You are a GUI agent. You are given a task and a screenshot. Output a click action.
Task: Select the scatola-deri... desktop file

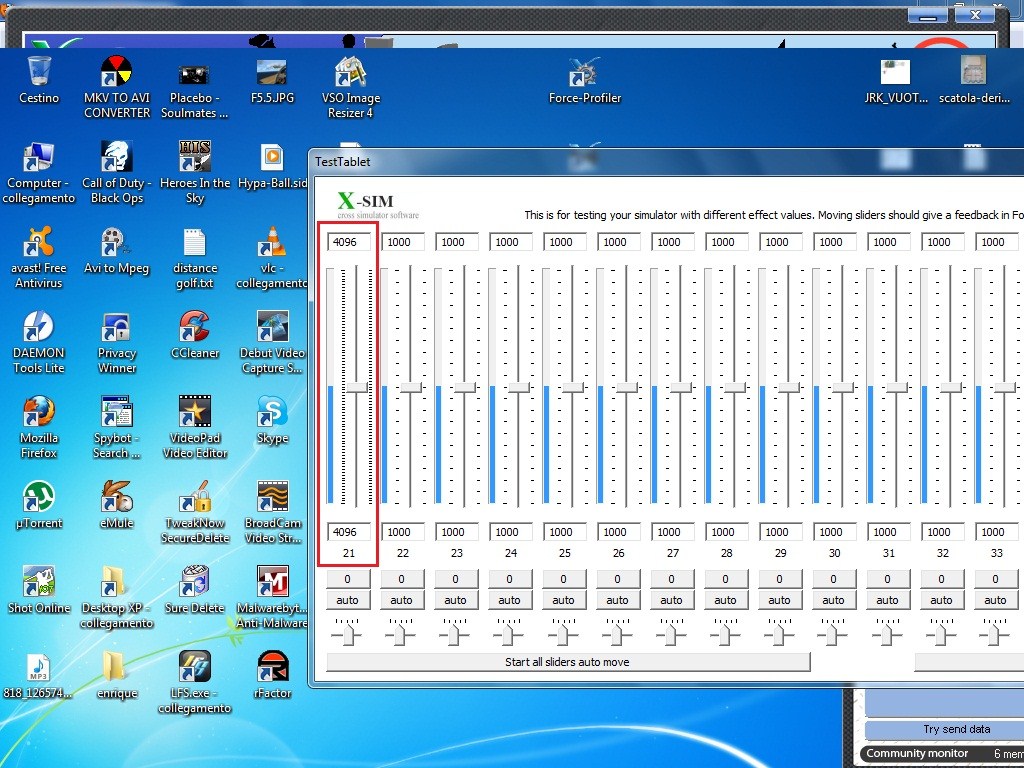coord(973,71)
